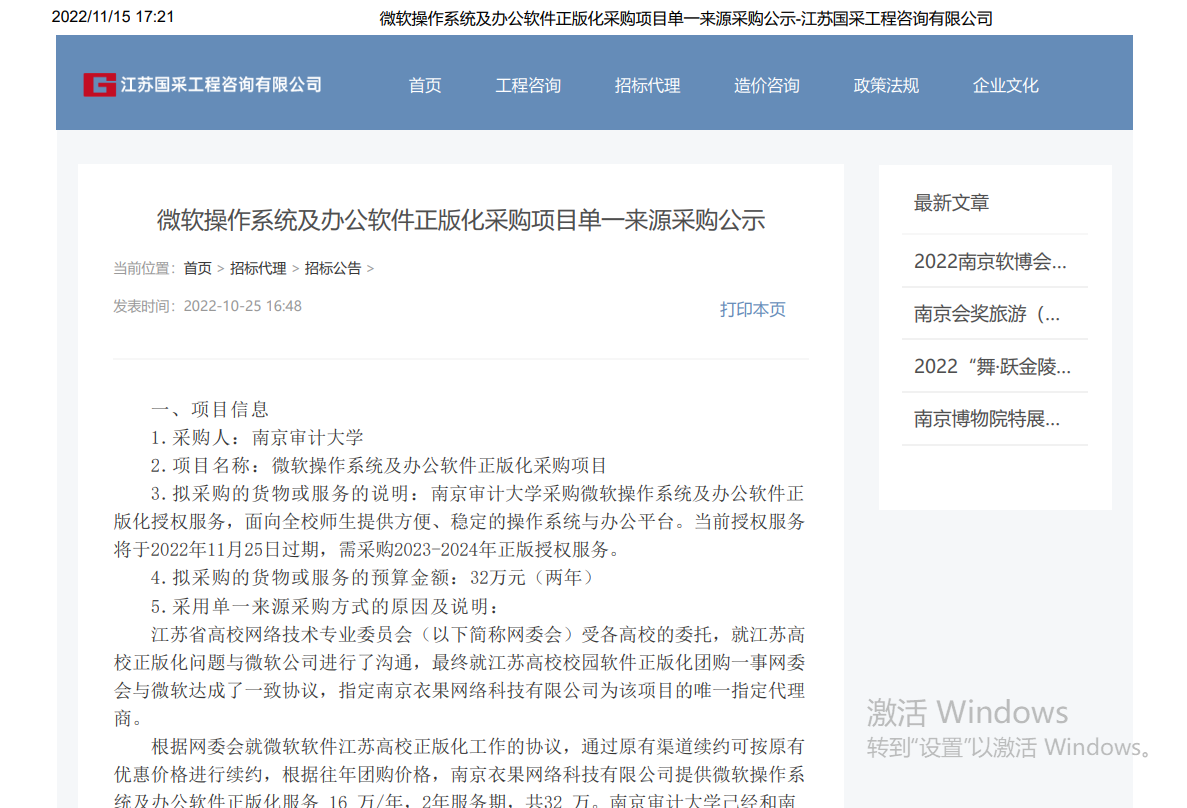1187x808 pixels.
Task: Go to the 造价咨询 navigation item
Action: tap(766, 86)
